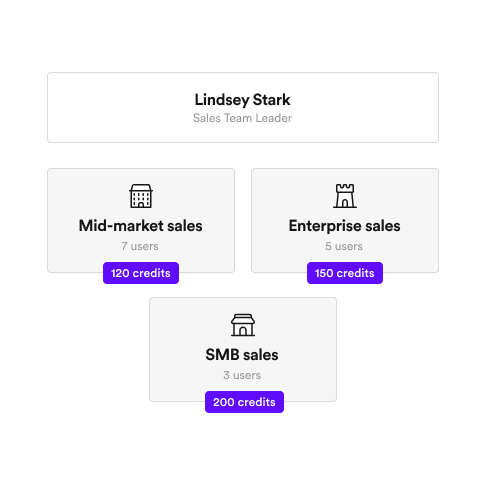Click the 5 users label
This screenshot has height=485, width=485.
click(344, 246)
